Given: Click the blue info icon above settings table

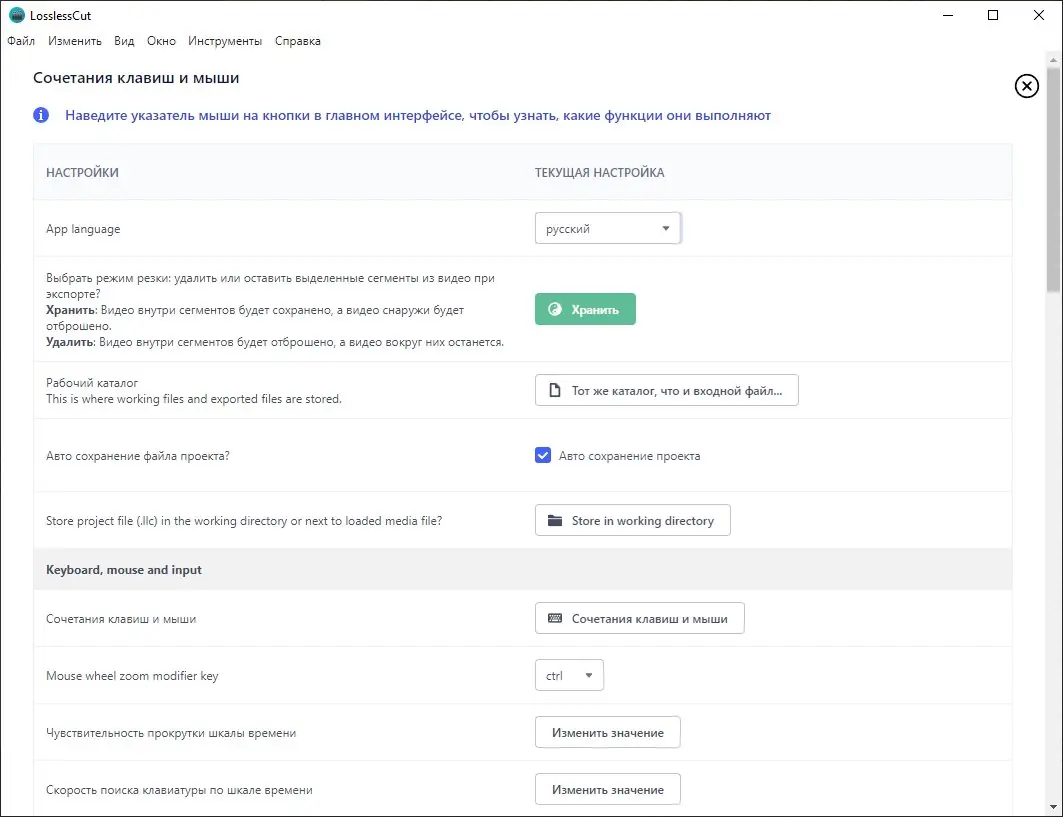Looking at the screenshot, I should click(x=40, y=115).
